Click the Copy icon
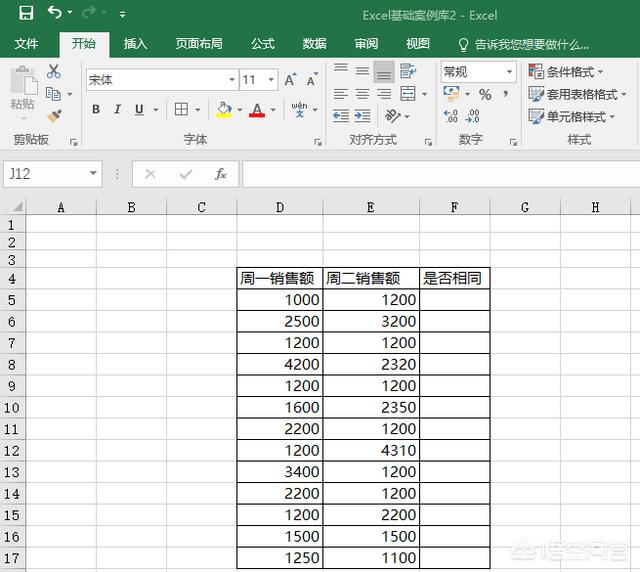This screenshot has height=572, width=640. click(53, 94)
